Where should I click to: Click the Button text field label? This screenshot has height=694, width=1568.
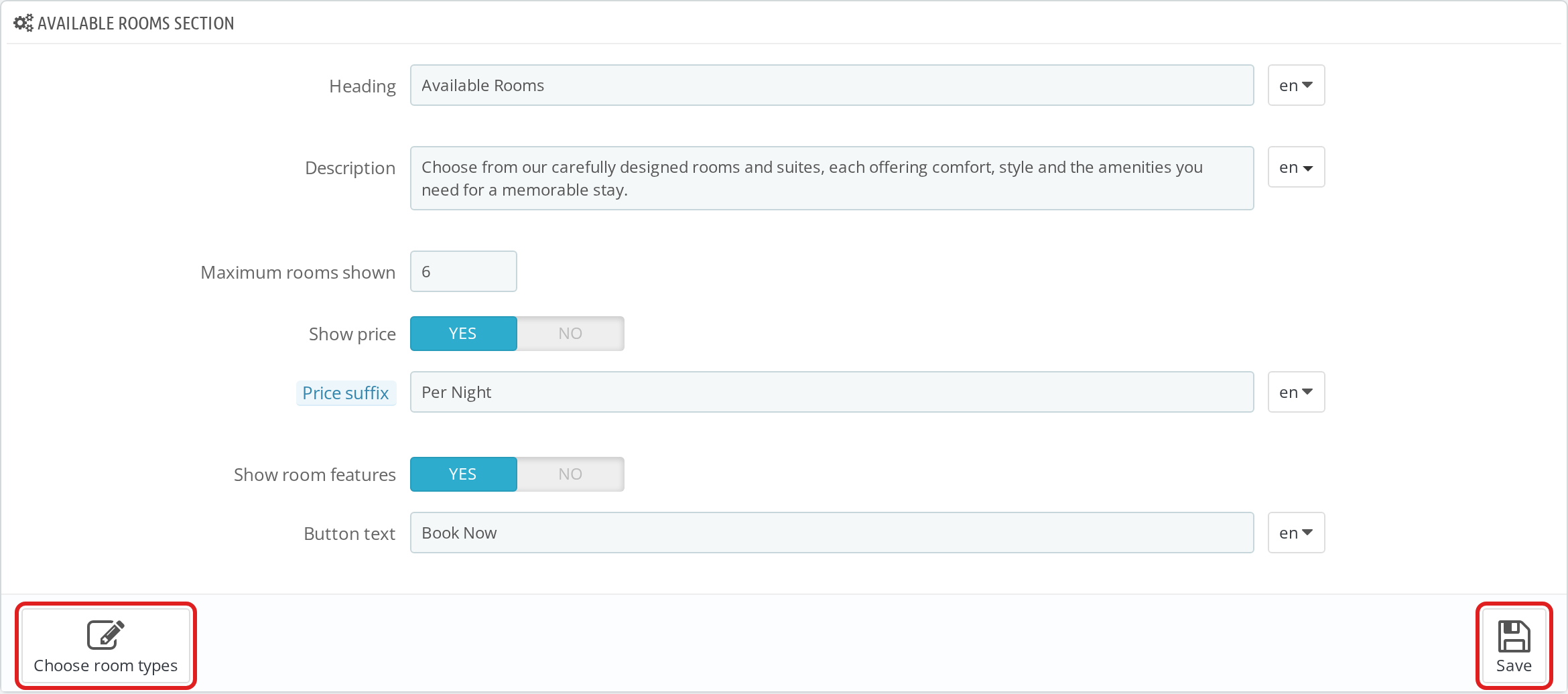pos(350,534)
